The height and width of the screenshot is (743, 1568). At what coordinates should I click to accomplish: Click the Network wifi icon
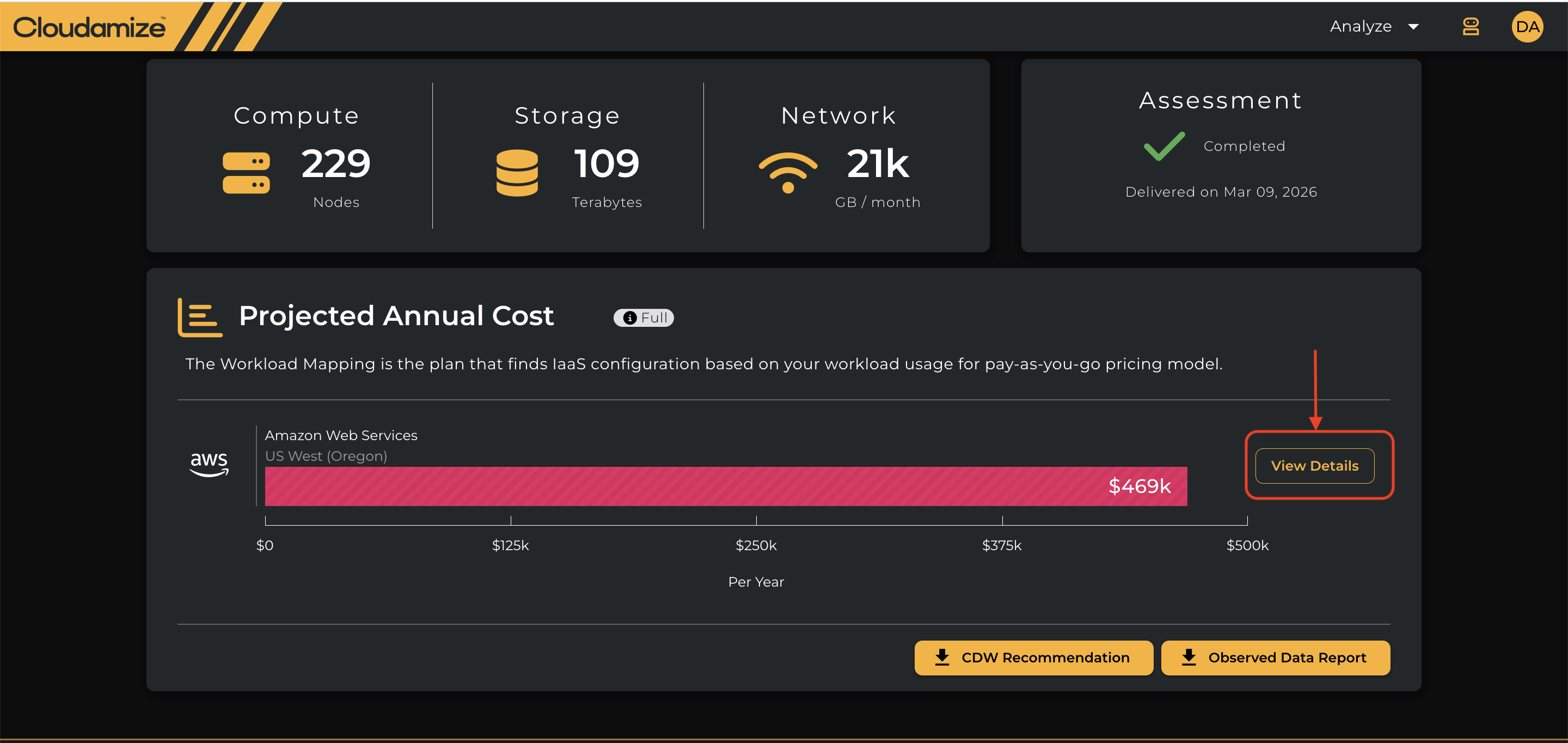click(x=788, y=172)
